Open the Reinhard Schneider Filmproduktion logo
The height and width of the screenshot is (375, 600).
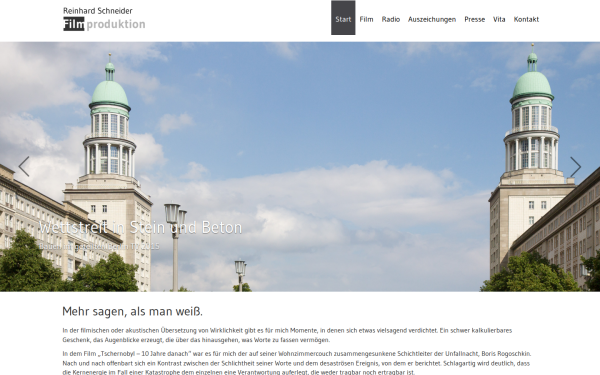(104, 18)
